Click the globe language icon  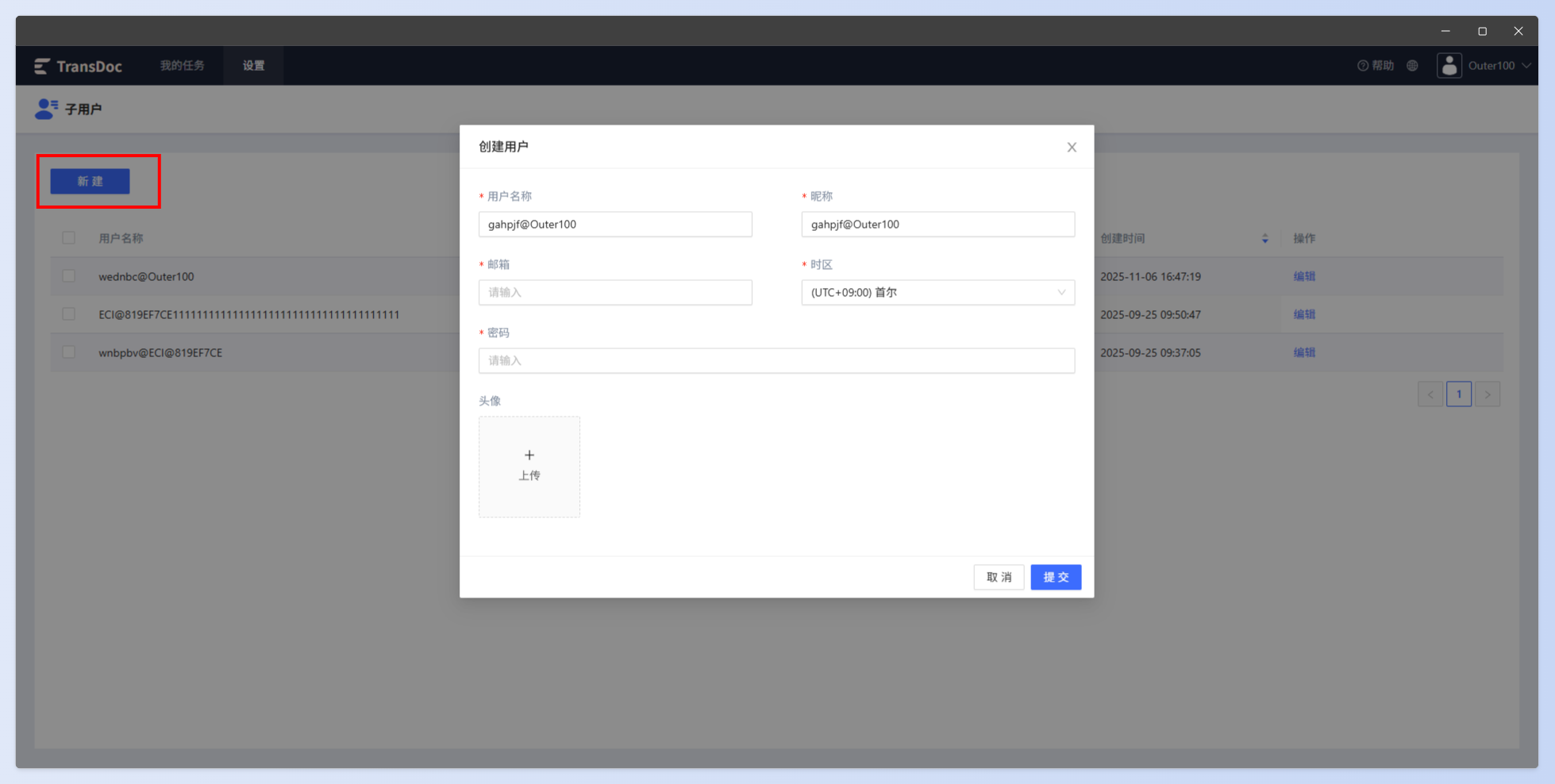1412,66
